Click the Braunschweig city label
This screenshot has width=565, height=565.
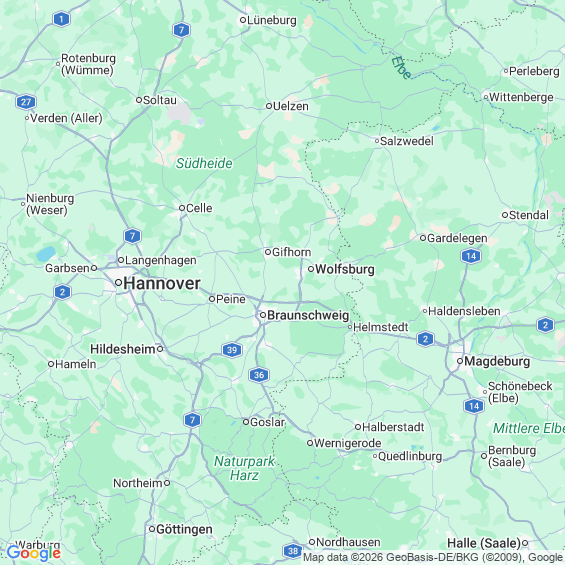click(x=308, y=315)
